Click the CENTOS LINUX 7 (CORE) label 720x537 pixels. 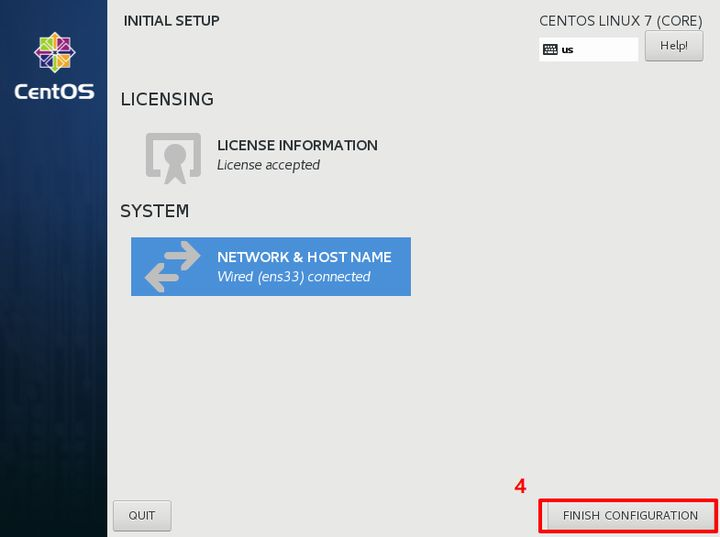point(620,21)
